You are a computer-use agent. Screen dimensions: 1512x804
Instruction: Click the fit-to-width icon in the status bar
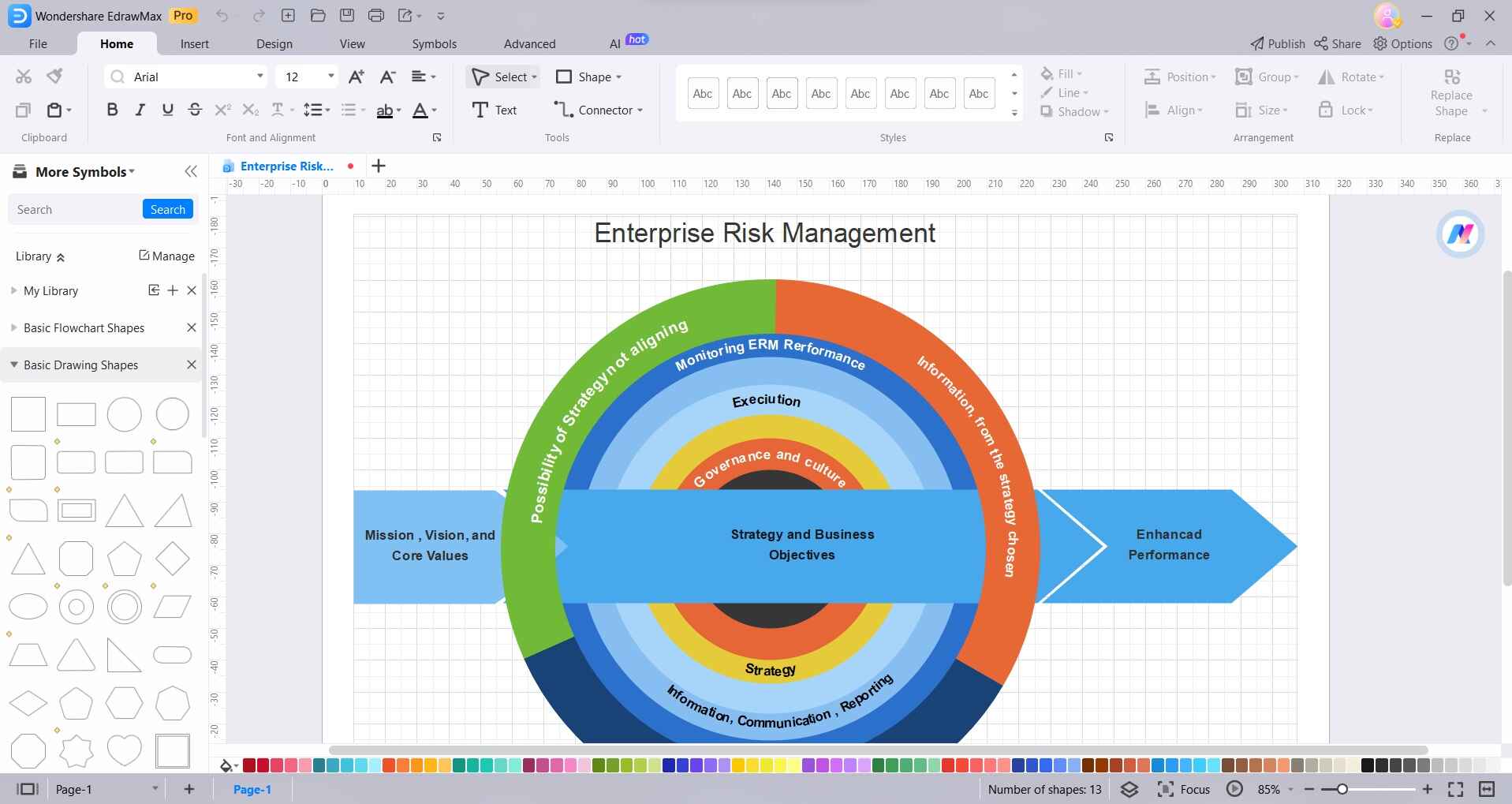pyautogui.click(x=1487, y=789)
